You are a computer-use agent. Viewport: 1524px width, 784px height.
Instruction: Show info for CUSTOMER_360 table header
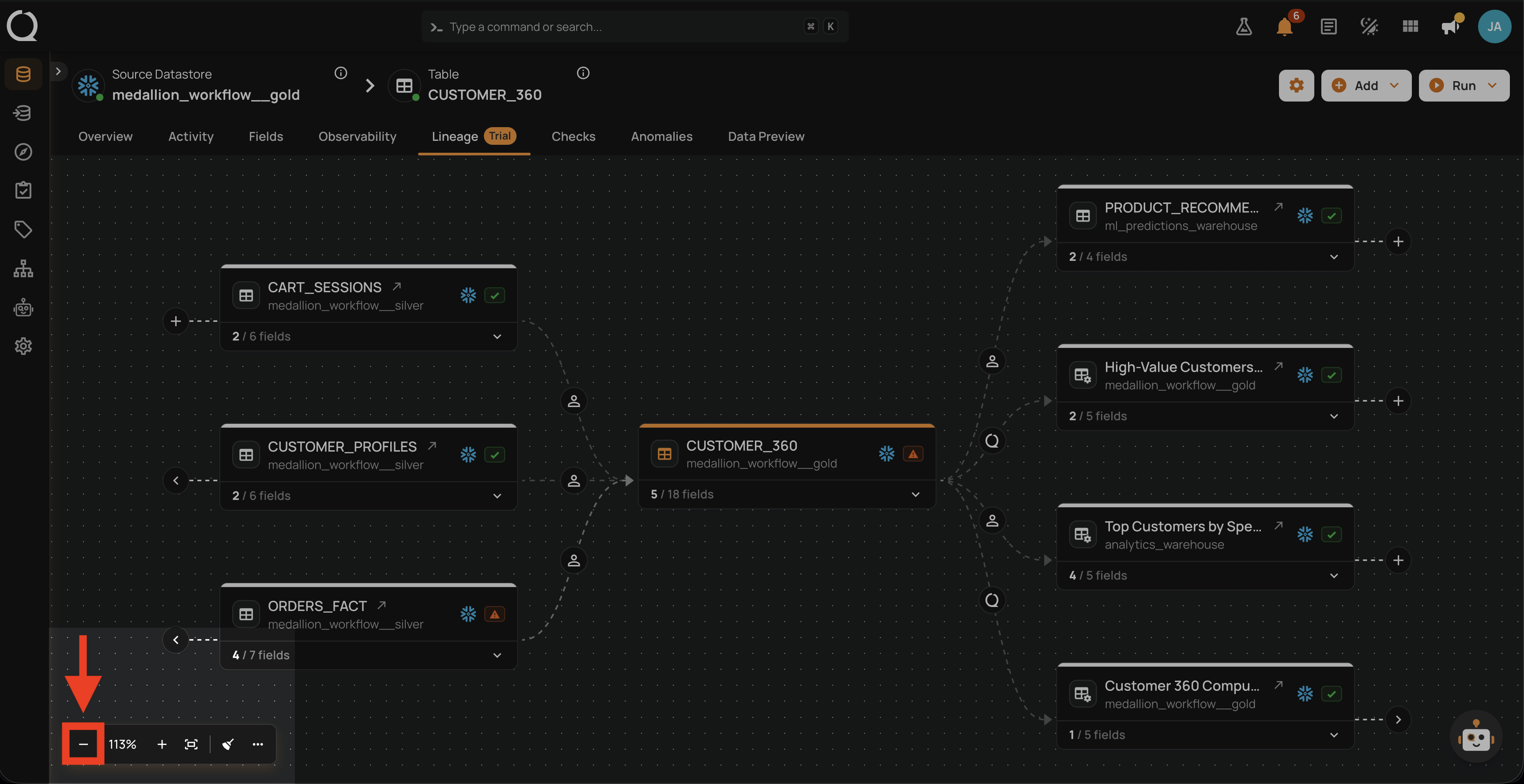pyautogui.click(x=583, y=73)
